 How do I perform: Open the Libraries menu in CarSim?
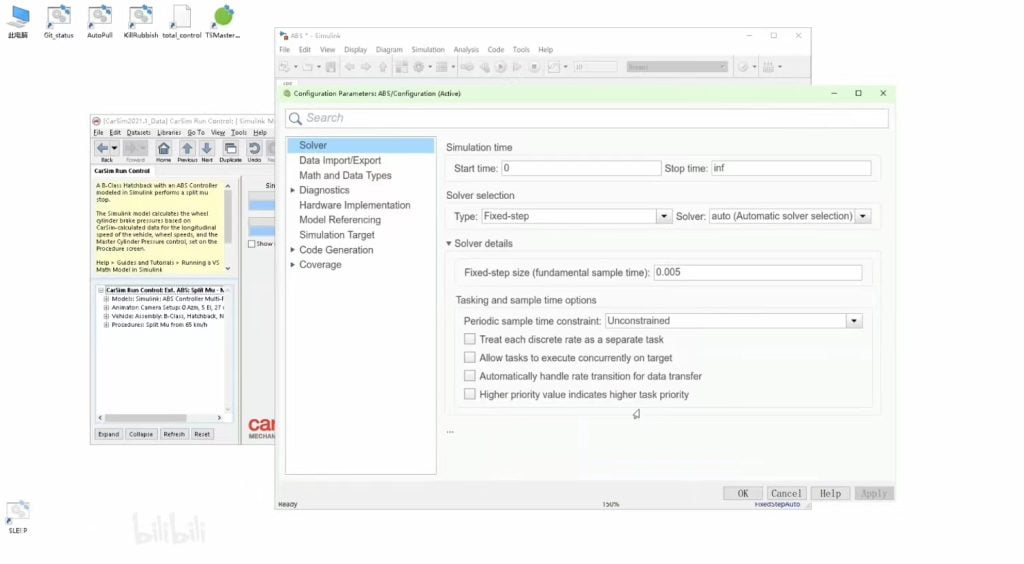click(x=168, y=132)
